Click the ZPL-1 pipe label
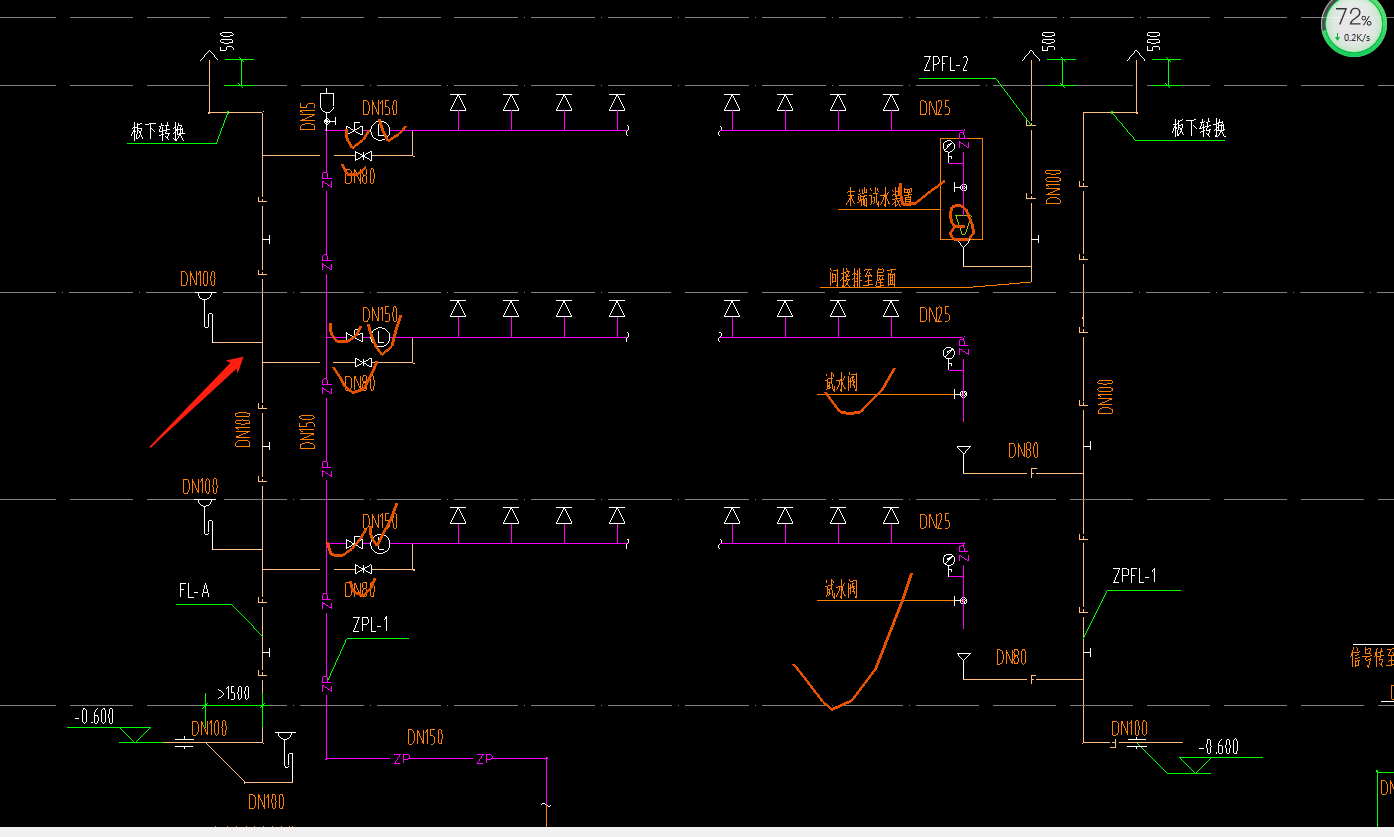Screen dimensions: 1394x837 [370, 625]
